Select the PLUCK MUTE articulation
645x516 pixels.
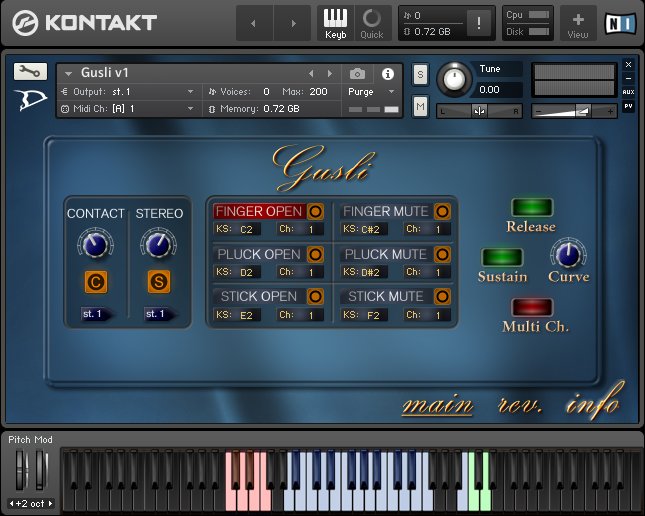pos(386,254)
